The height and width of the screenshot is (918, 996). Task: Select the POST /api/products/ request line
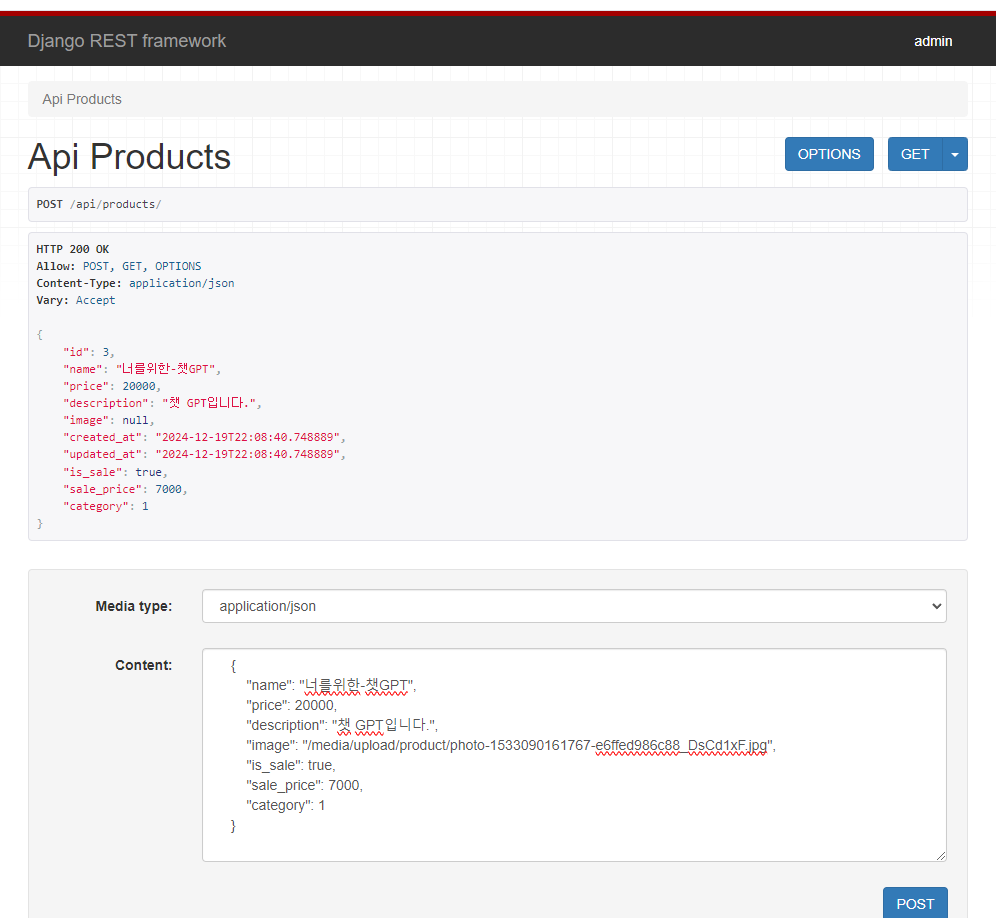tap(98, 204)
